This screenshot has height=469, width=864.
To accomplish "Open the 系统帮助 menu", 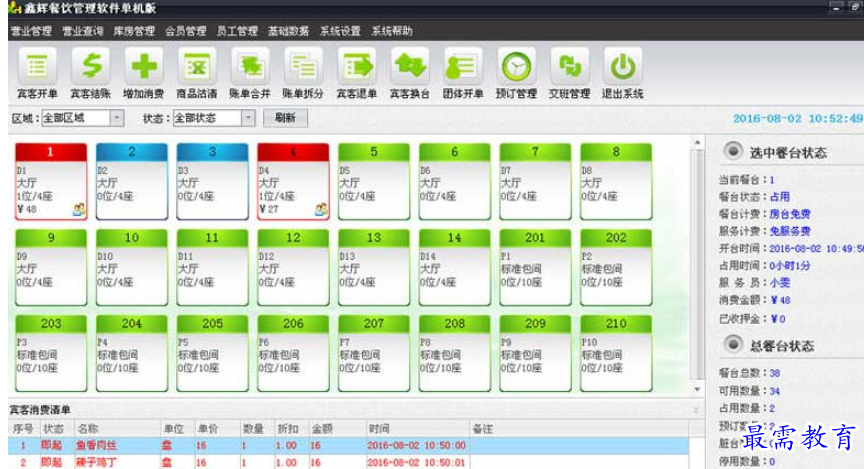I will point(392,31).
